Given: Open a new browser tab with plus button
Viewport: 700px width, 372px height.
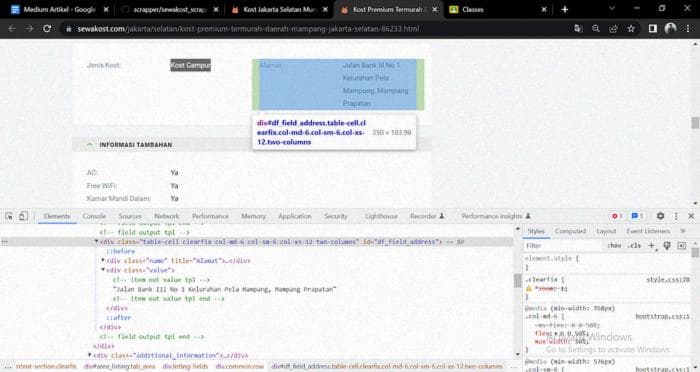Looking at the screenshot, I should click(x=565, y=9).
